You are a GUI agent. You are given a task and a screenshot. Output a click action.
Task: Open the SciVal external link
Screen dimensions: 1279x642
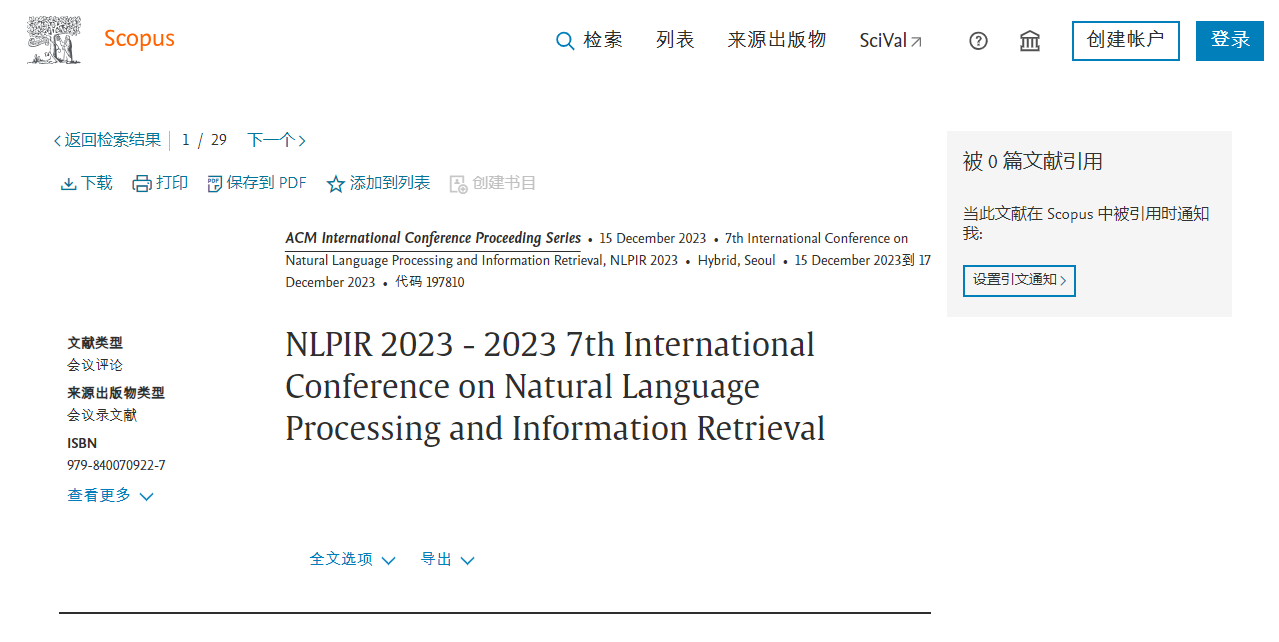click(x=890, y=41)
